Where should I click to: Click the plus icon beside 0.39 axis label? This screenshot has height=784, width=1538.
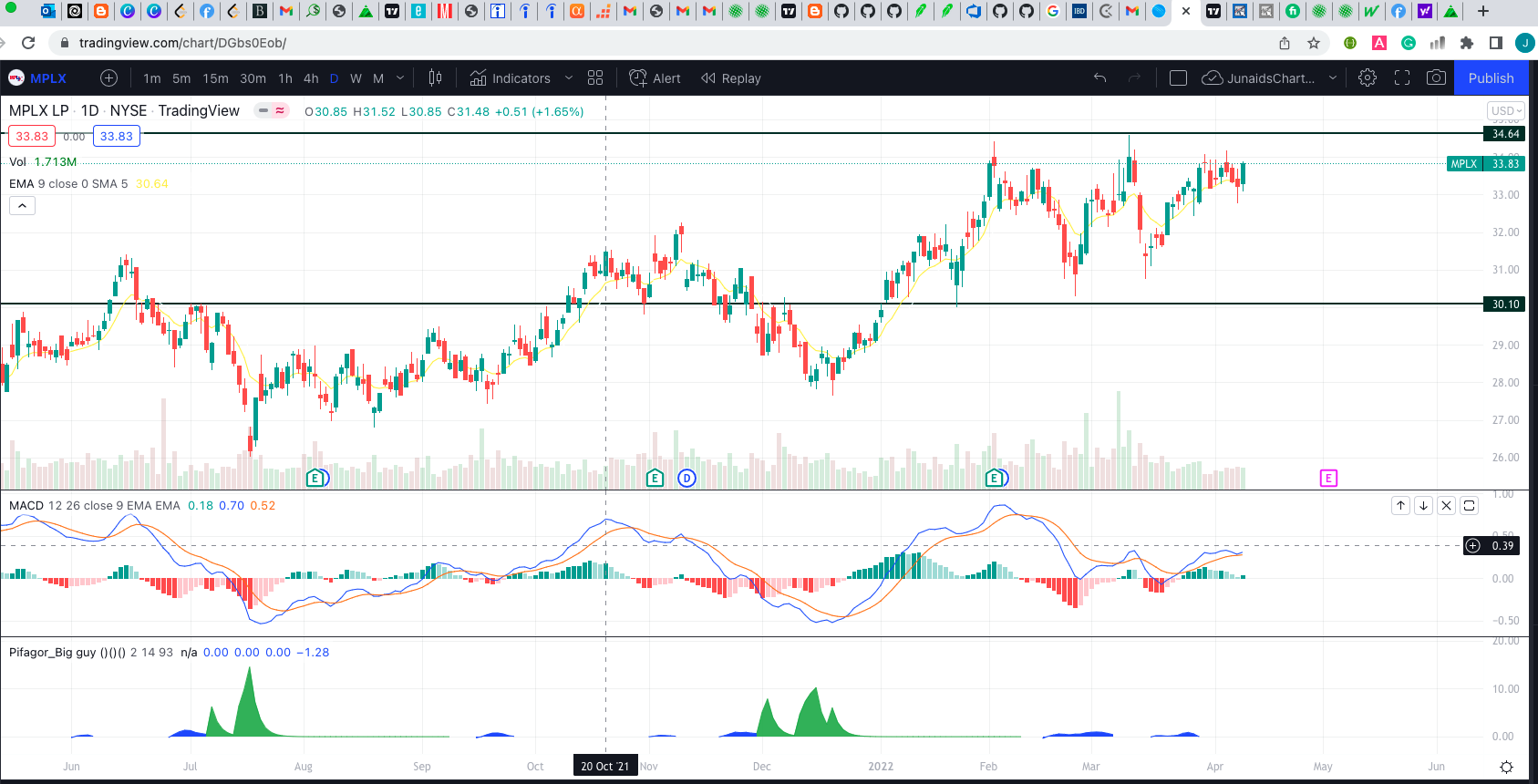pyautogui.click(x=1473, y=546)
